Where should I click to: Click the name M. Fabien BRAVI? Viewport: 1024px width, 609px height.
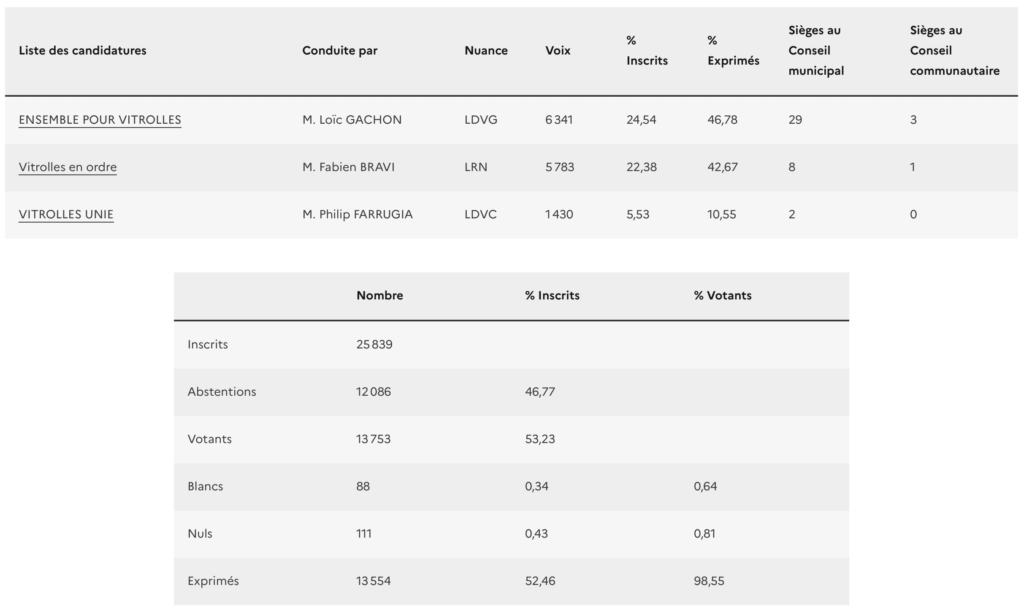[348, 167]
